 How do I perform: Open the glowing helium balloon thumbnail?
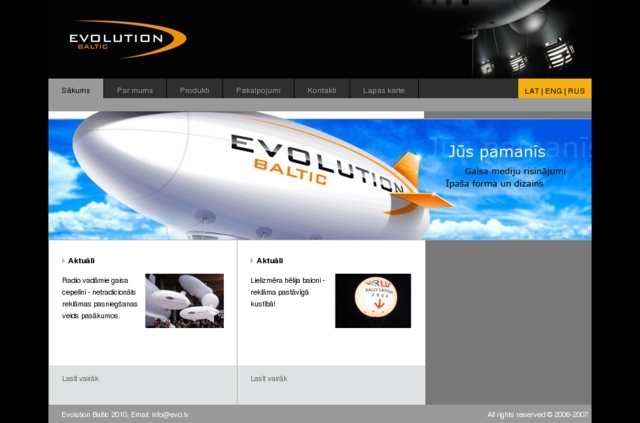click(x=373, y=301)
